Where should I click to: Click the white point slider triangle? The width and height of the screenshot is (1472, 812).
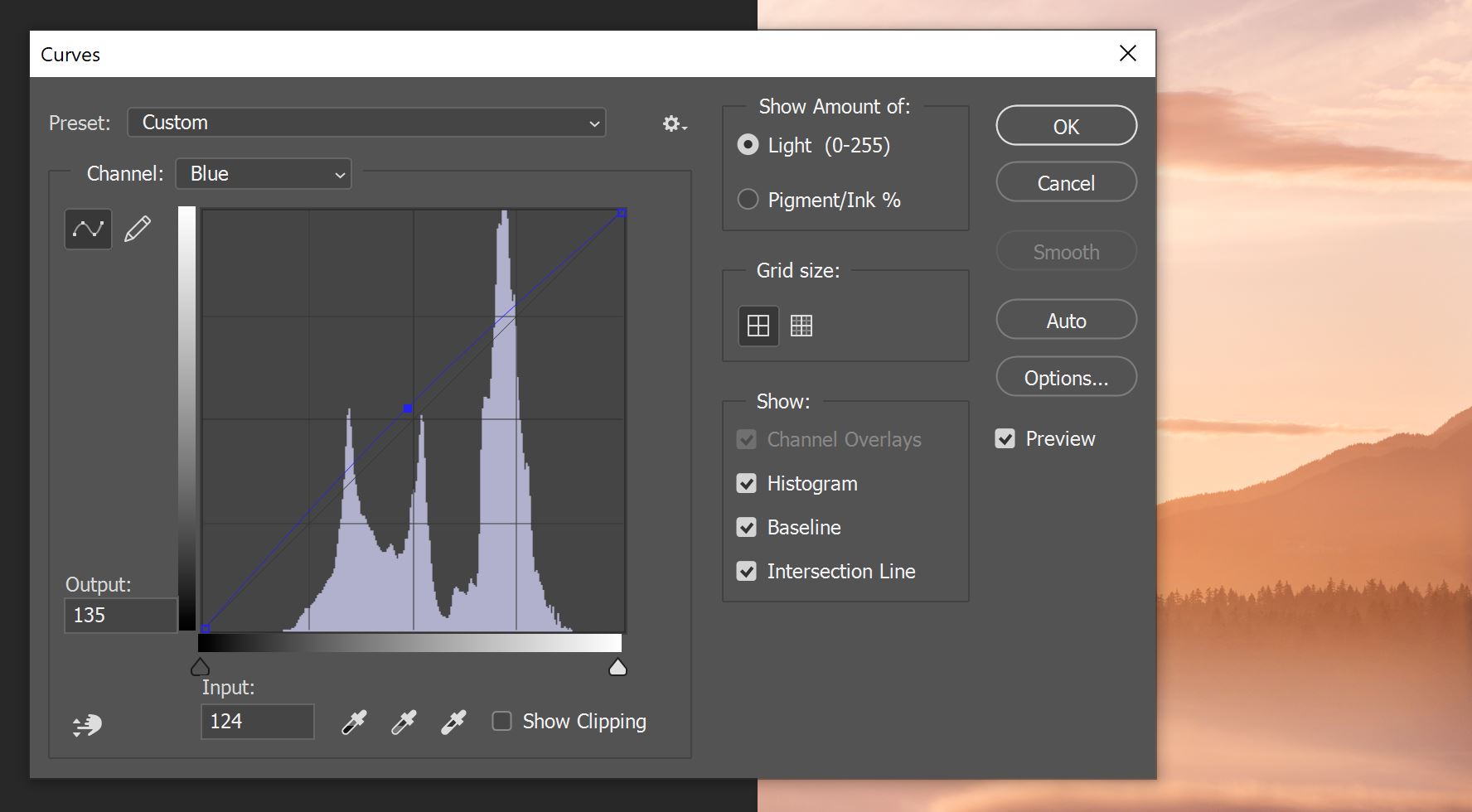(617, 667)
